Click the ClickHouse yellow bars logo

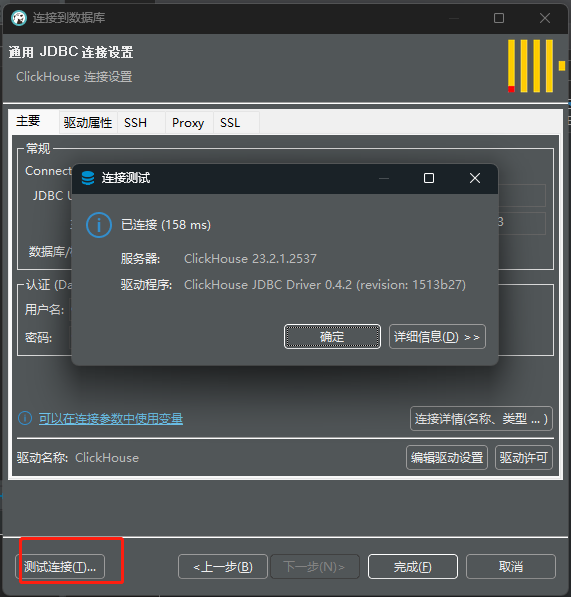click(536, 66)
